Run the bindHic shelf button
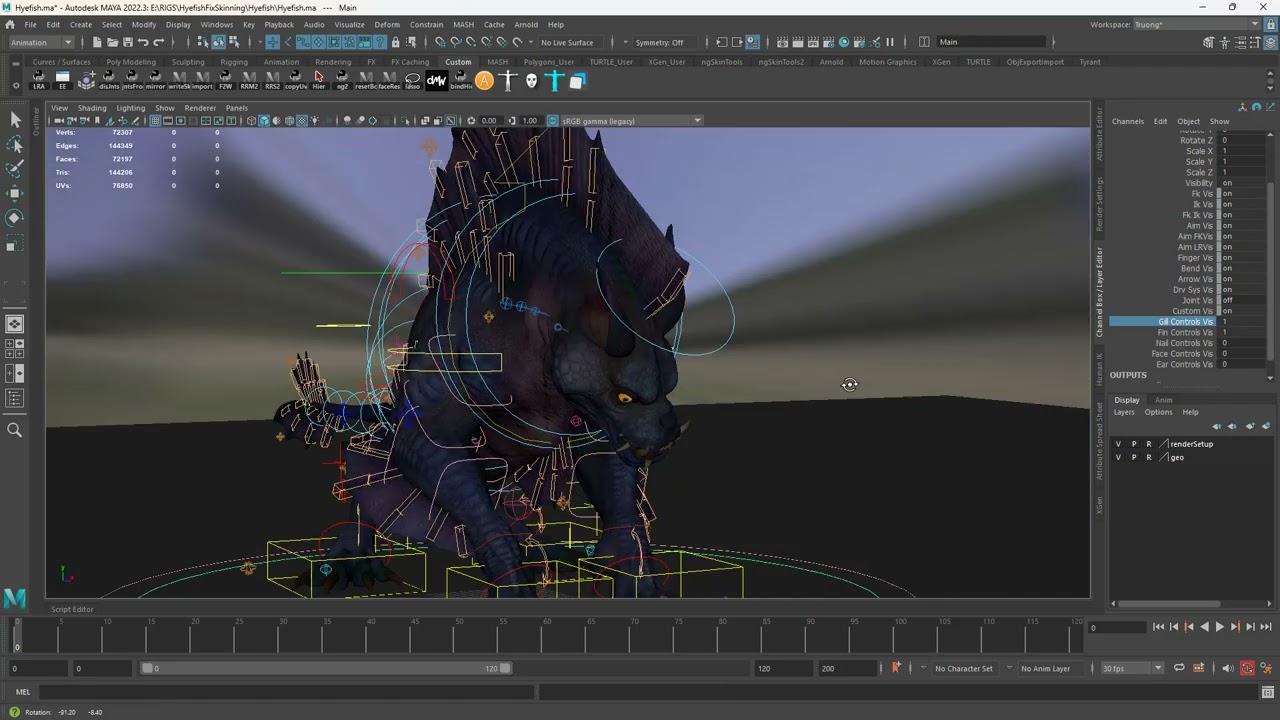The width and height of the screenshot is (1280, 720). [461, 80]
